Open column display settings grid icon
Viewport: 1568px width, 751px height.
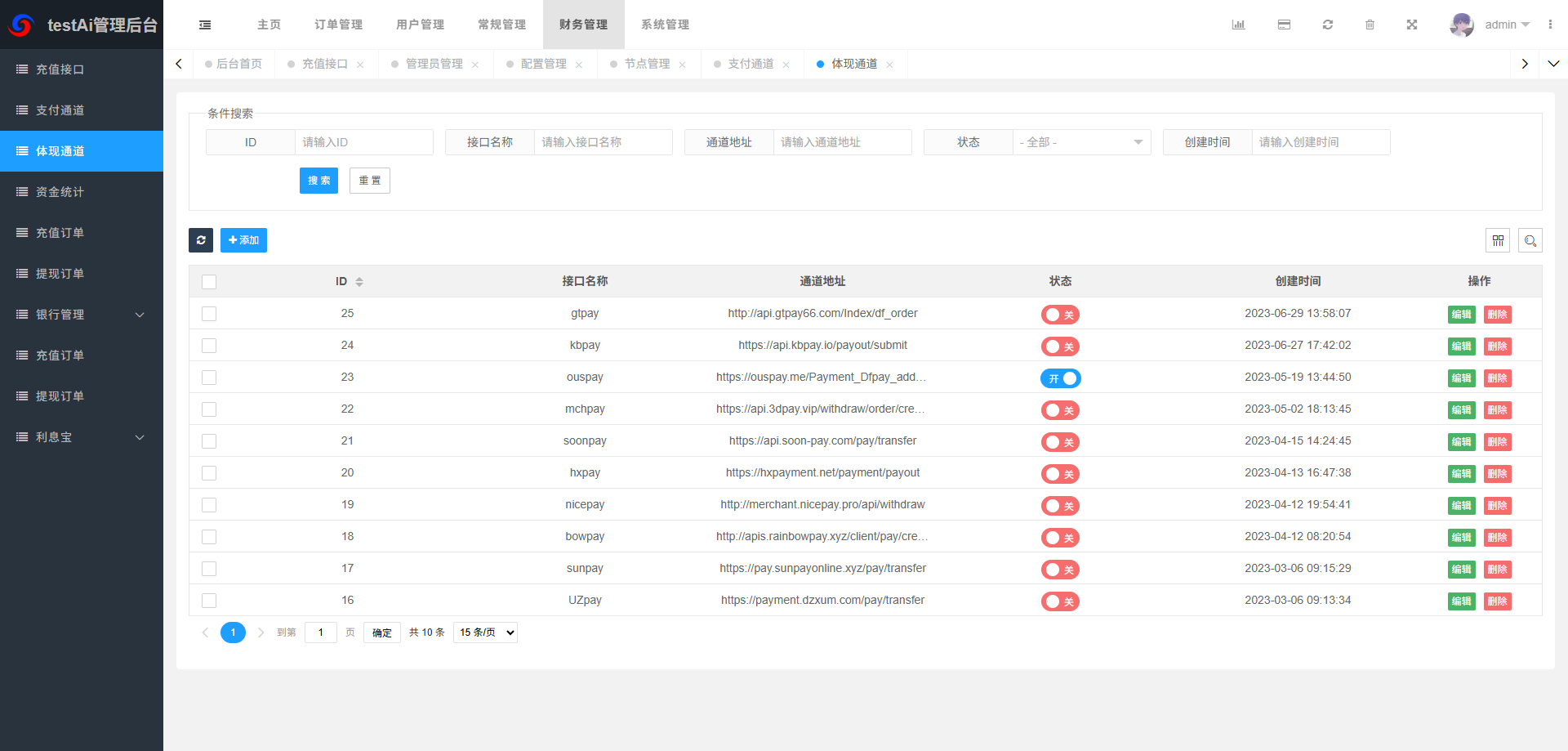pos(1499,239)
